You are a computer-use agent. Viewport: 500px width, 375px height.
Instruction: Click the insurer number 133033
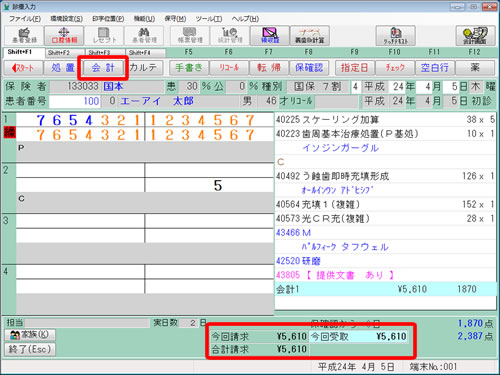click(x=83, y=86)
